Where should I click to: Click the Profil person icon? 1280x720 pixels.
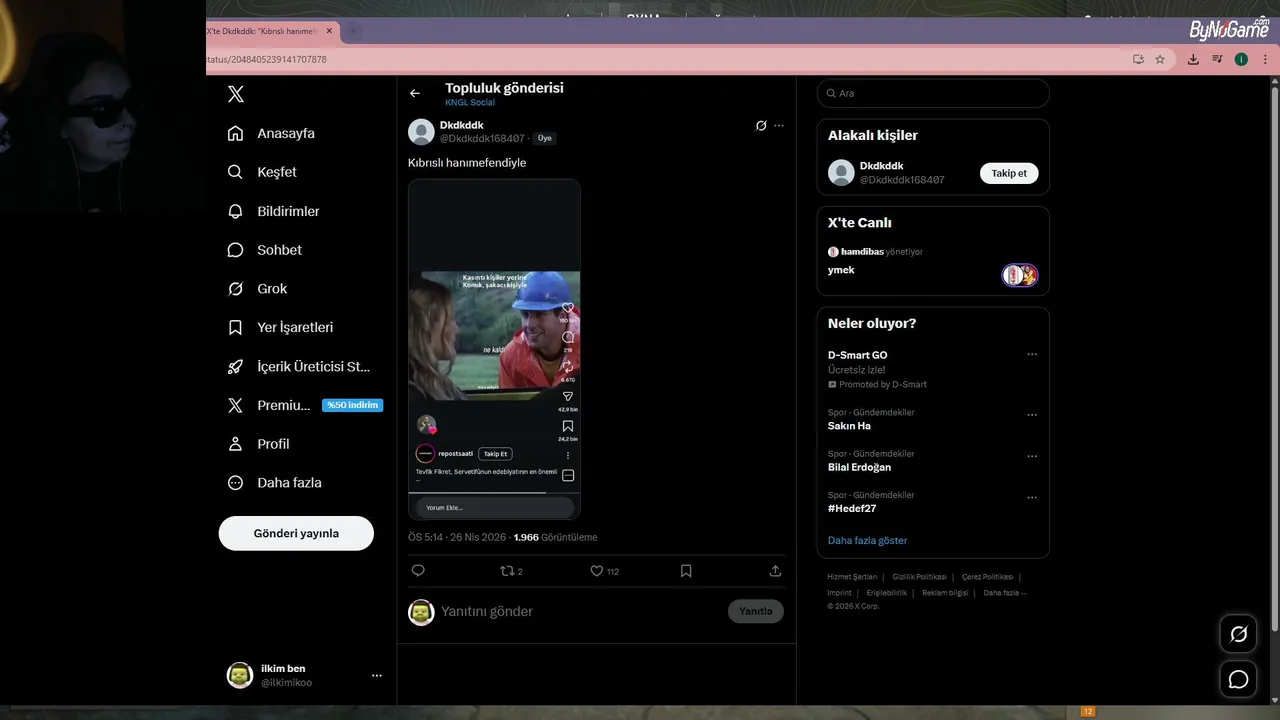(235, 444)
